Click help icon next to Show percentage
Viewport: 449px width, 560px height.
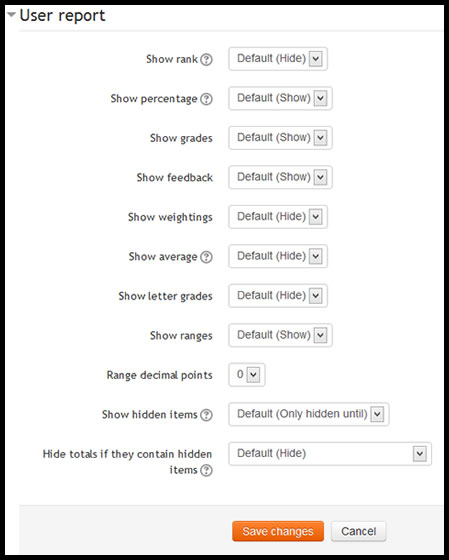coord(206,99)
